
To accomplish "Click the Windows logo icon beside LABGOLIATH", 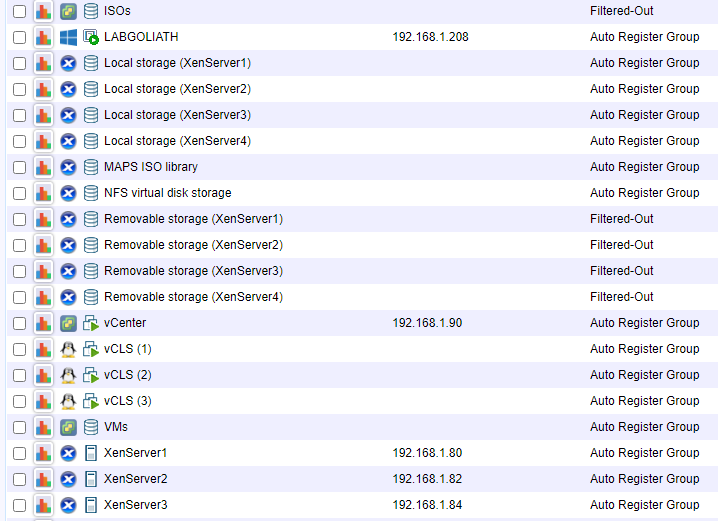I will (68, 37).
